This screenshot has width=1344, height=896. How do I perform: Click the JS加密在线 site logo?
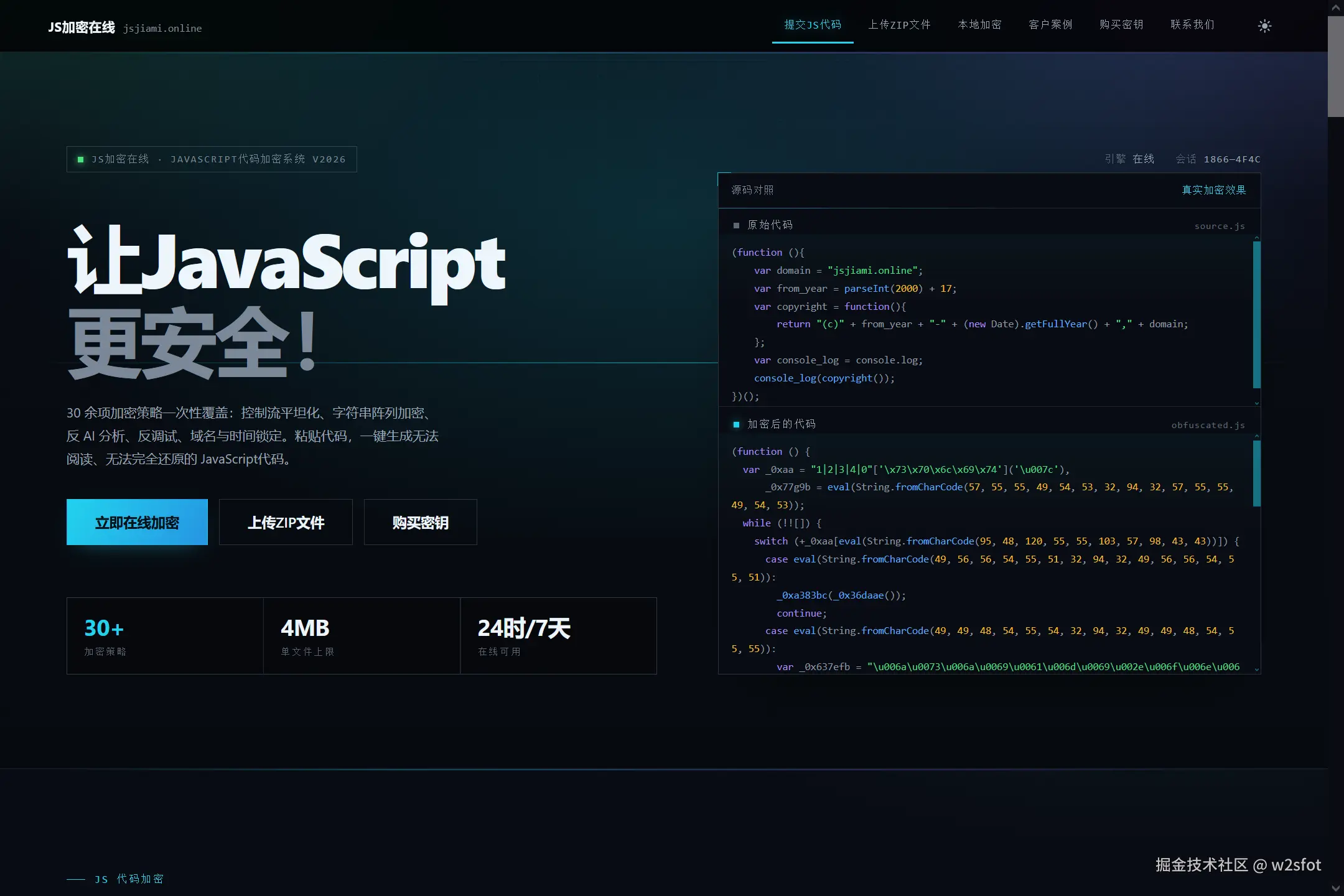point(82,27)
